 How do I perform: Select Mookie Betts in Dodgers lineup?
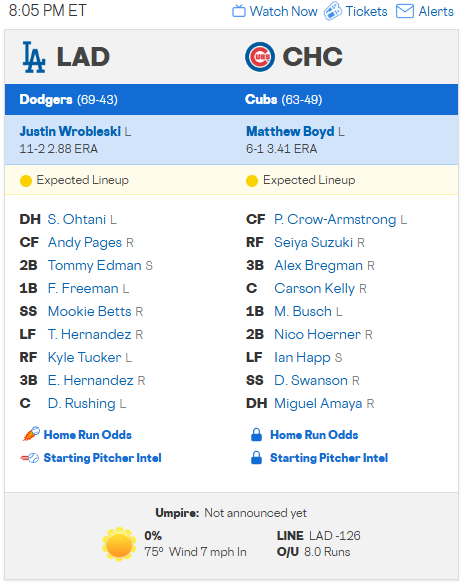click(89, 311)
